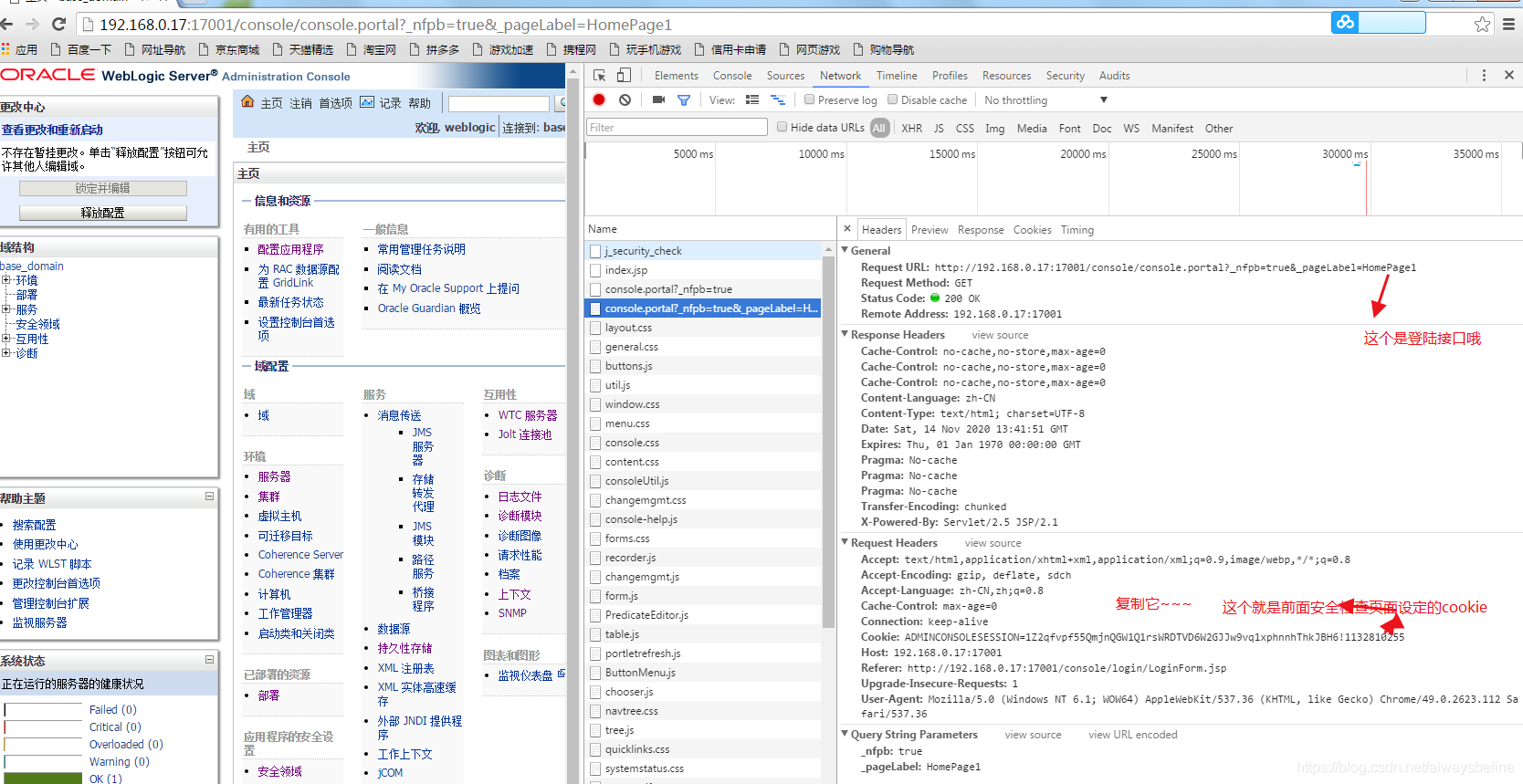Collapse the Response Headers section
The image size is (1523, 784).
(x=845, y=335)
